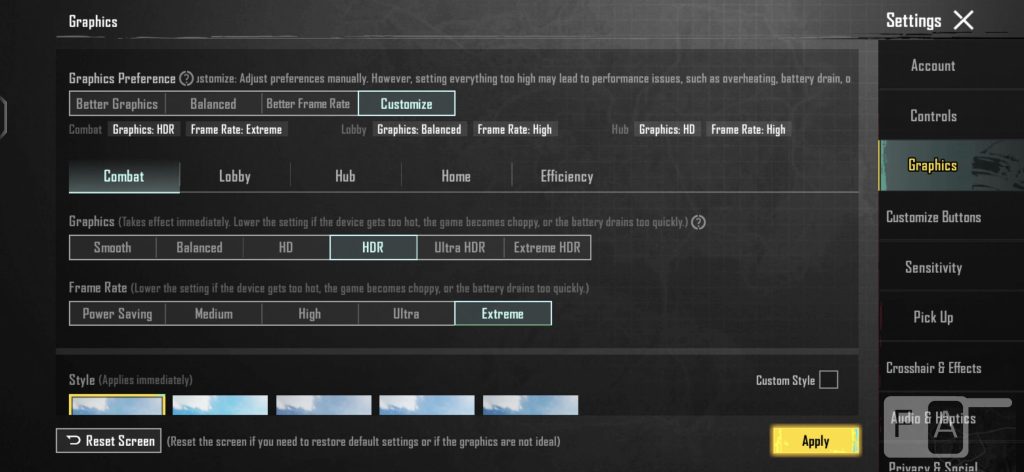Screen dimensions: 1024x472
Task: Select Extreme HDR graphics quality
Action: (x=546, y=248)
